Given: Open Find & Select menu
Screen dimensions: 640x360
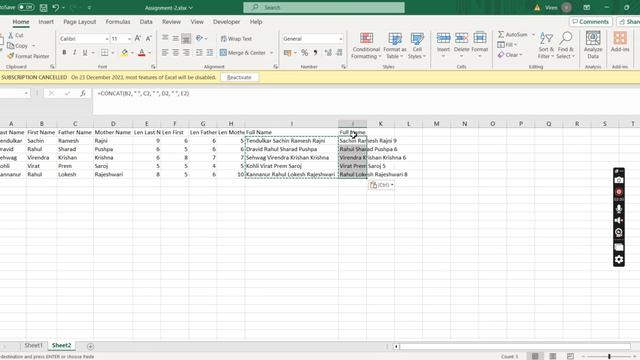Looking at the screenshot, I should [565, 45].
